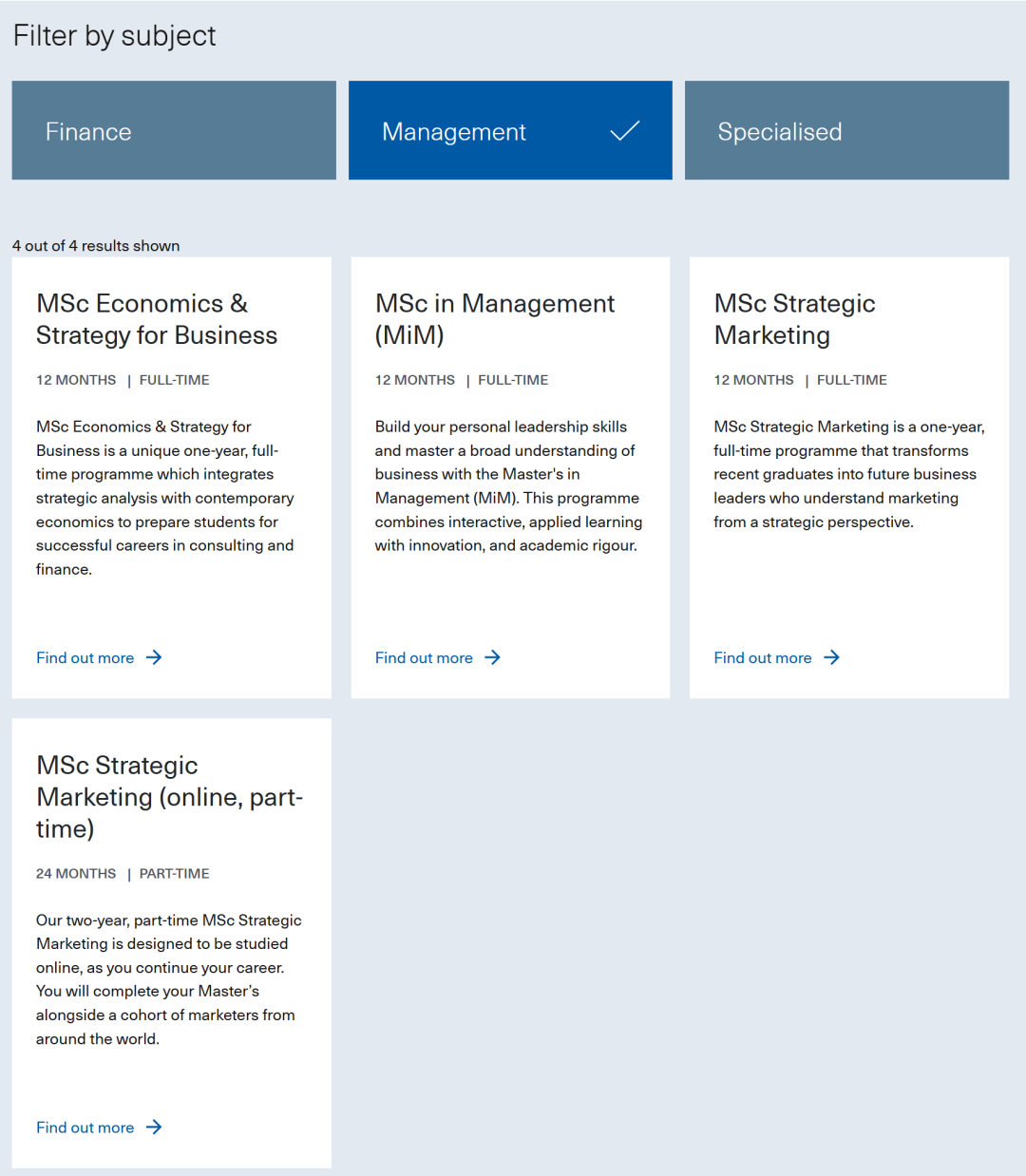Toggle the Specialised subject filter
This screenshot has height=1176, width=1026.
[x=846, y=130]
